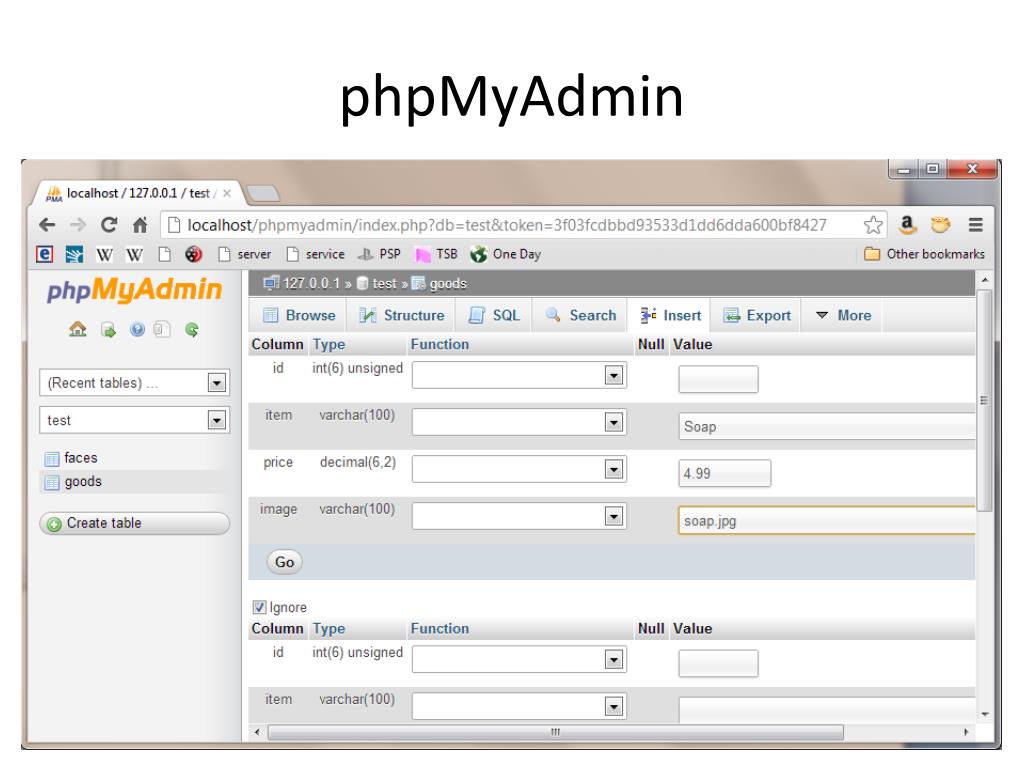Open the first Wikipedia W bookmark
This screenshot has width=1024, height=768.
coord(104,255)
